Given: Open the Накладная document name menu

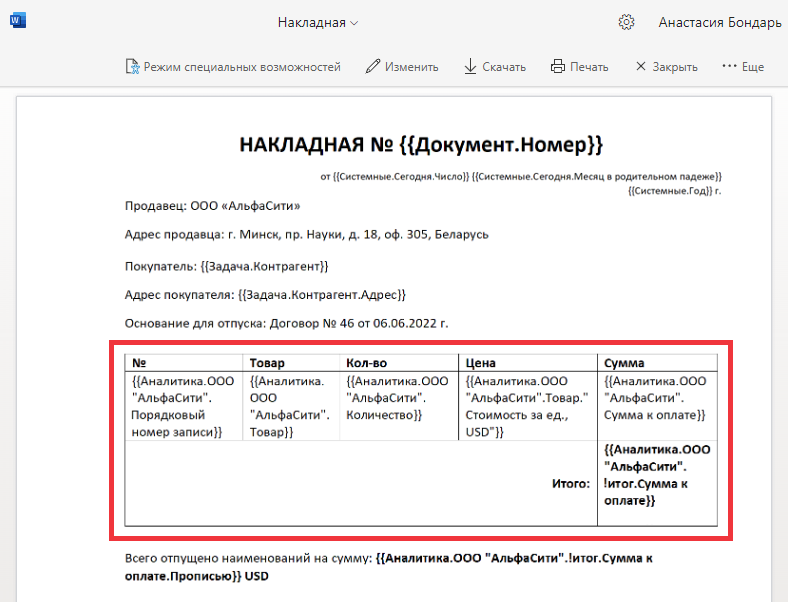Looking at the screenshot, I should pos(317,23).
